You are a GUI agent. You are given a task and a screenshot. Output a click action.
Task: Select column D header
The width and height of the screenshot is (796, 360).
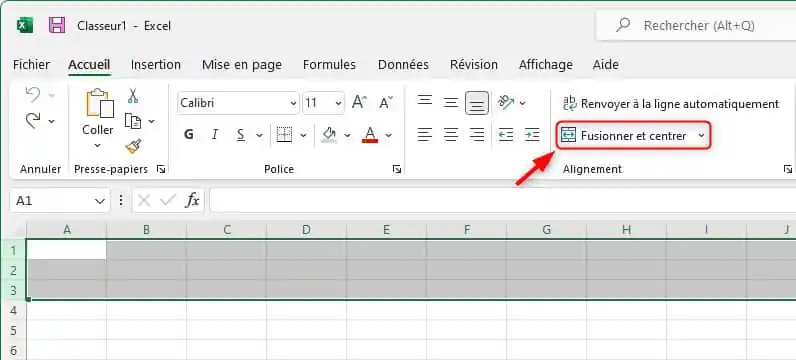click(306, 230)
